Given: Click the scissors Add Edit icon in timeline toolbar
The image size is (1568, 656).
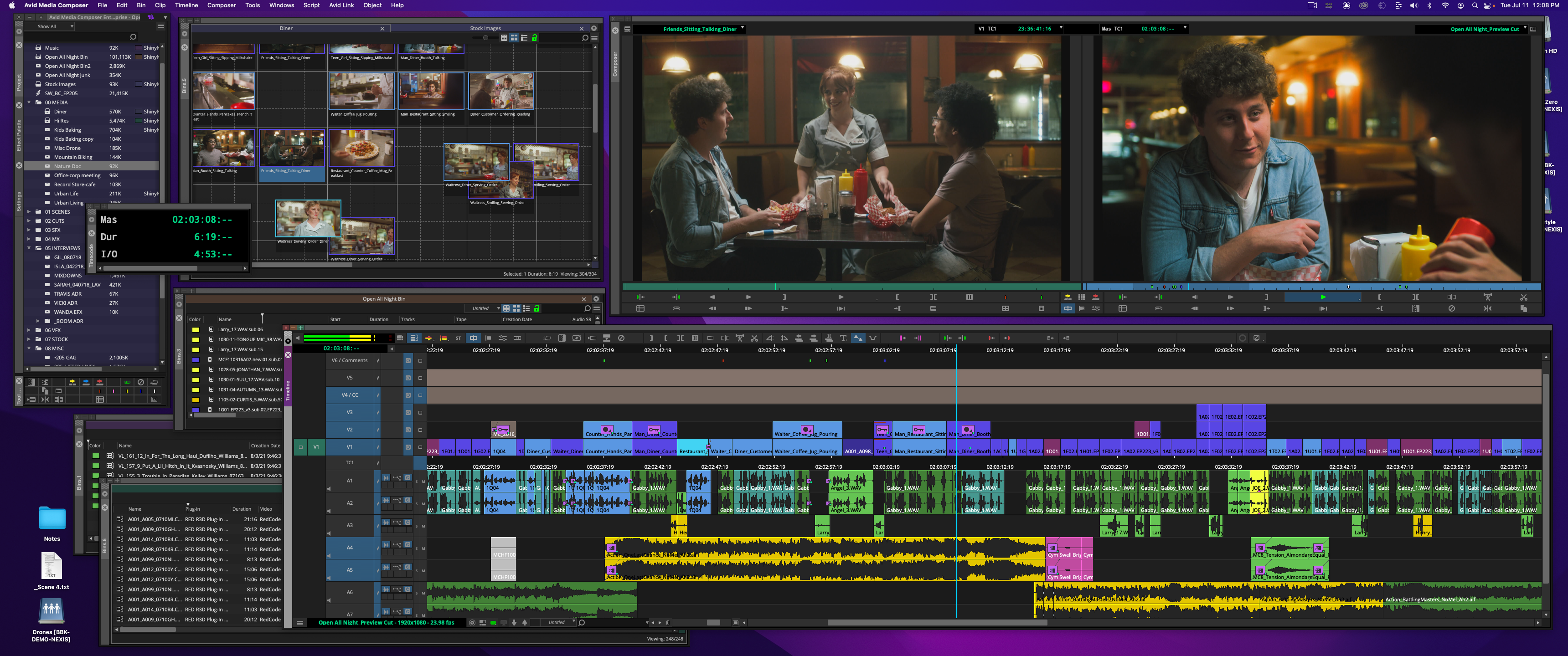Looking at the screenshot, I should [754, 338].
